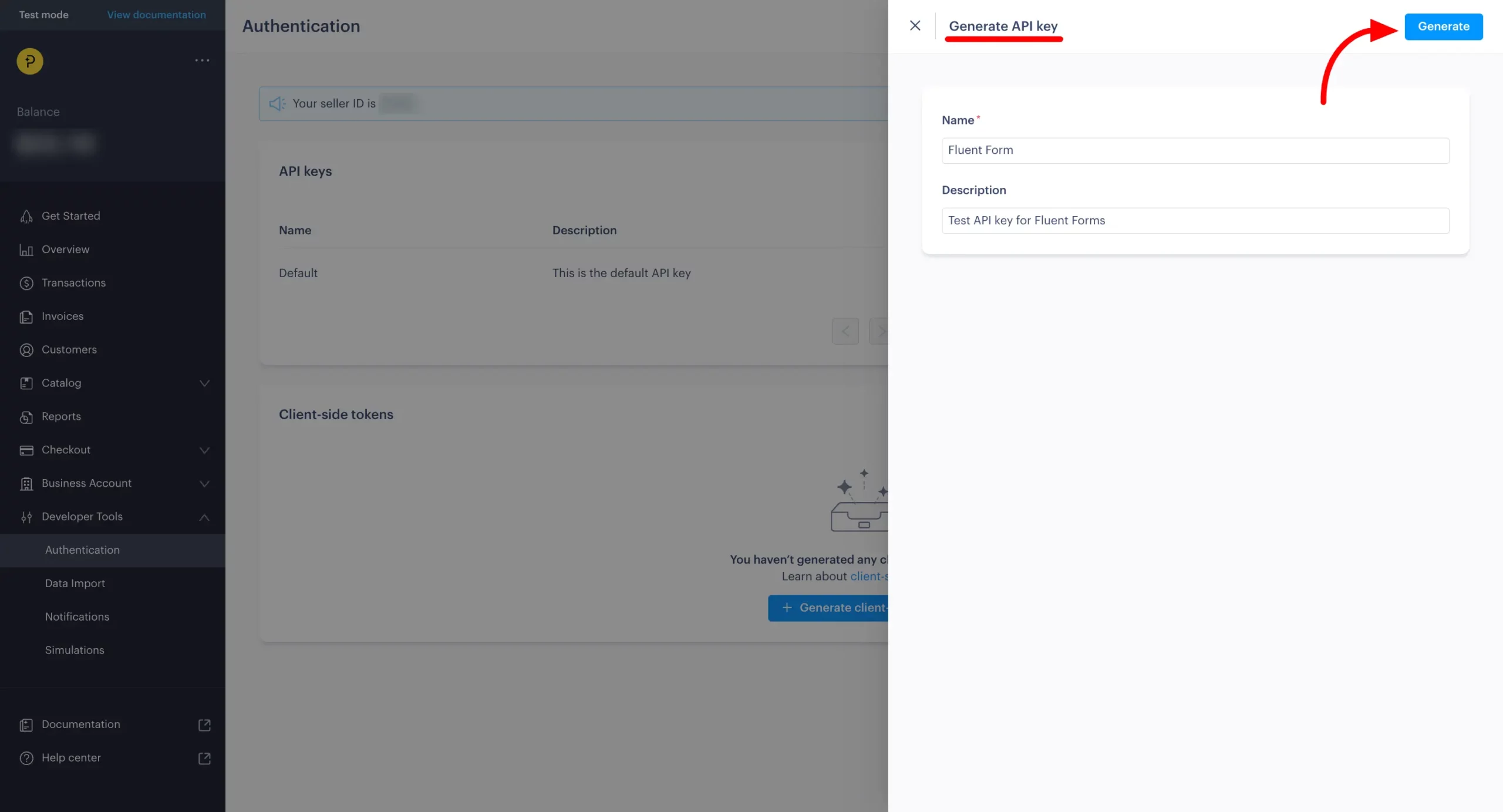Click the Invoices document icon
The image size is (1503, 812).
[26, 316]
